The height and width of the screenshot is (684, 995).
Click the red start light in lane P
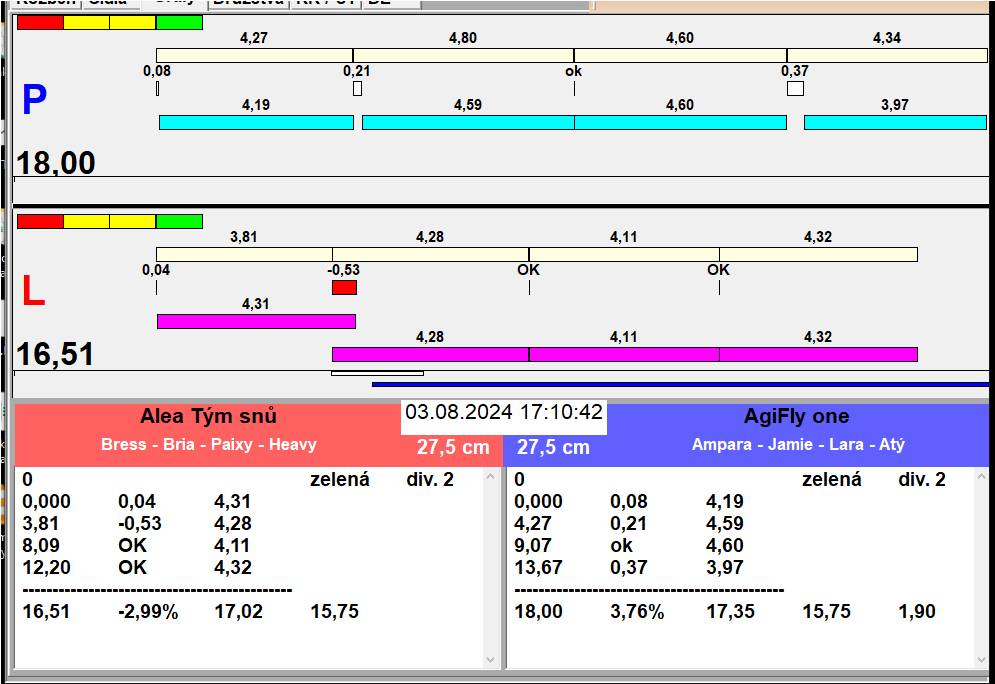[40, 22]
